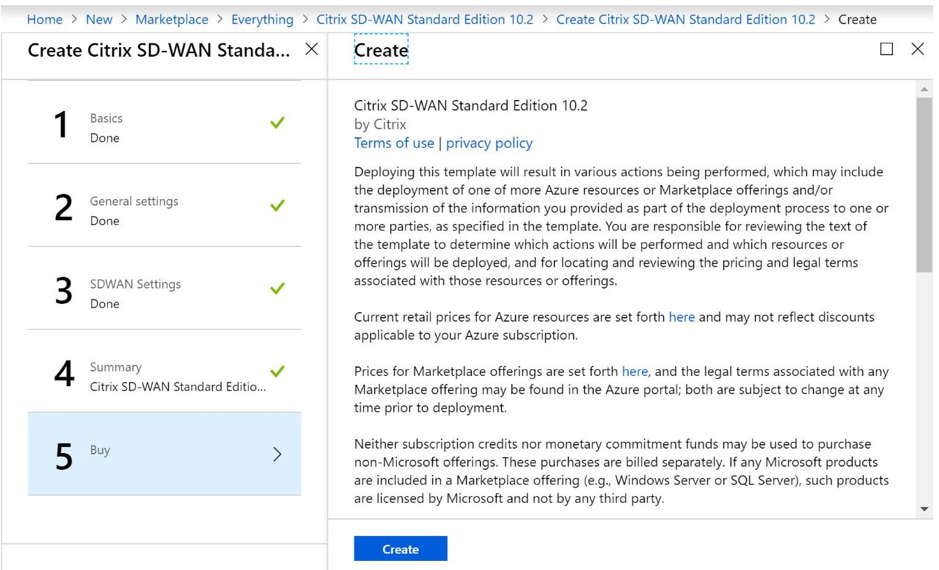Click the 'Create Citrix SD-WAN Standa...' blade title

(159, 50)
